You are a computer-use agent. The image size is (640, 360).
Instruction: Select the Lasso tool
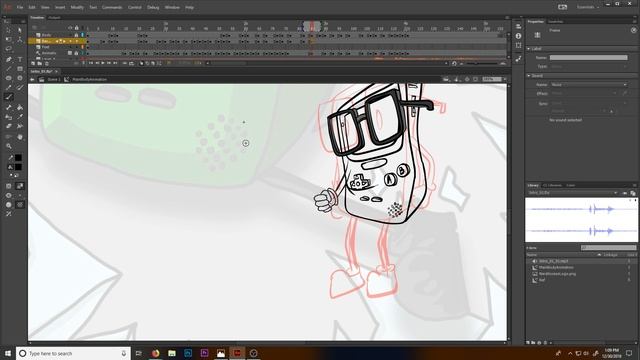(x=9, y=49)
